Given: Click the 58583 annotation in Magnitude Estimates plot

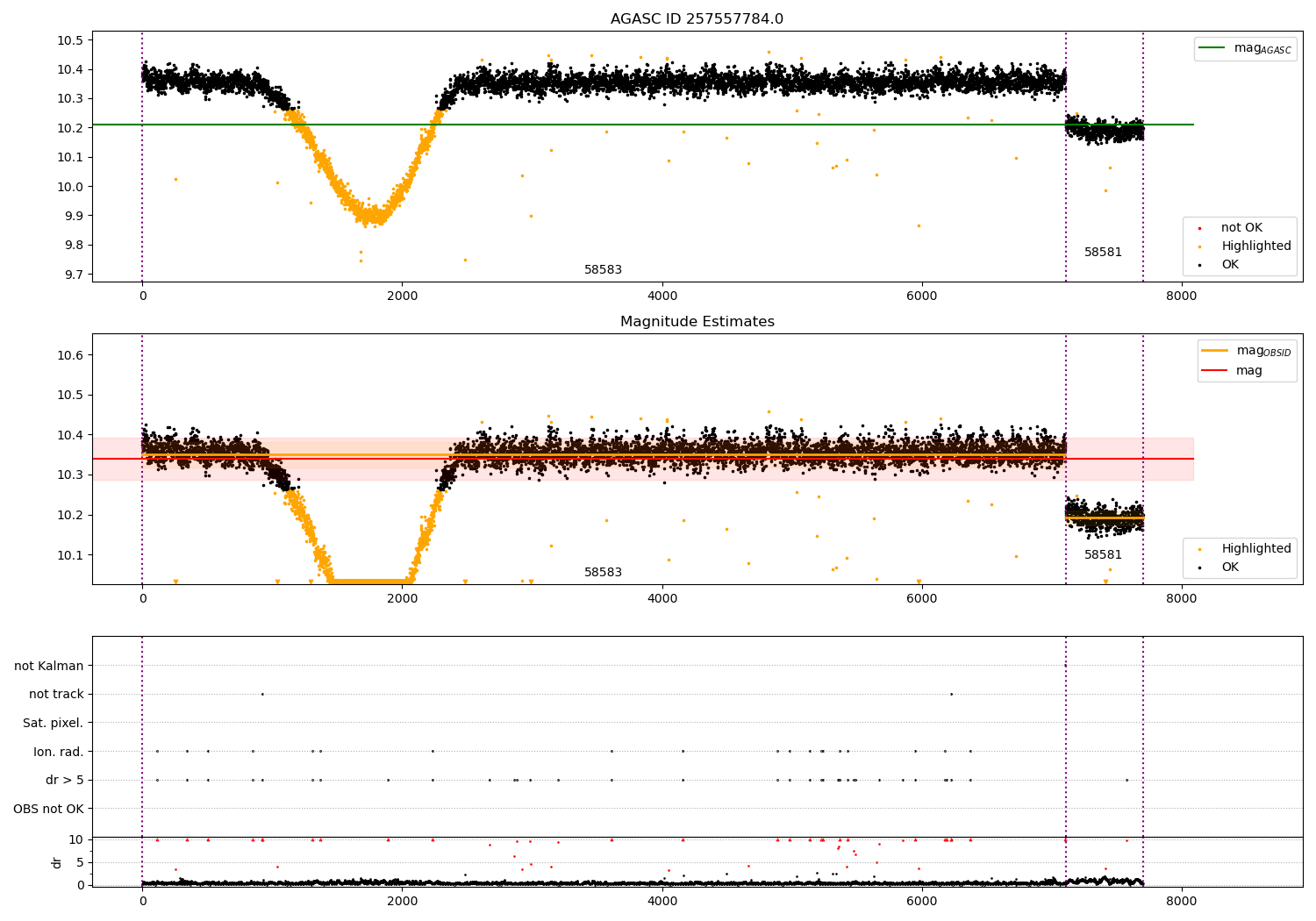Looking at the screenshot, I should point(603,573).
